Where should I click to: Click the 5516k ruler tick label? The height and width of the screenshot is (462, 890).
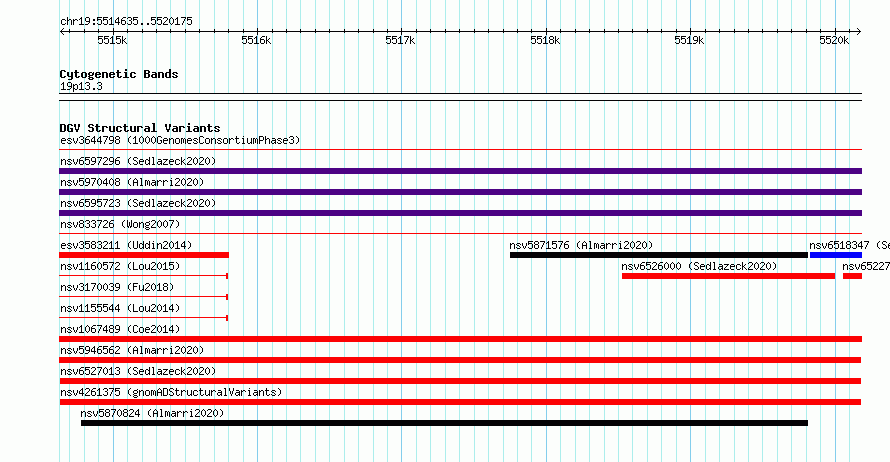coord(256,40)
